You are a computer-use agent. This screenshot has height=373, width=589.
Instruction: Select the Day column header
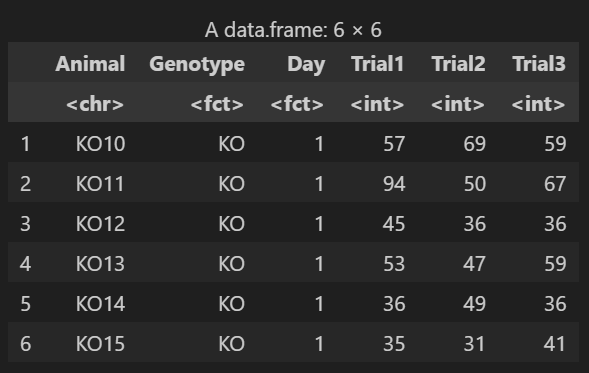(x=306, y=64)
